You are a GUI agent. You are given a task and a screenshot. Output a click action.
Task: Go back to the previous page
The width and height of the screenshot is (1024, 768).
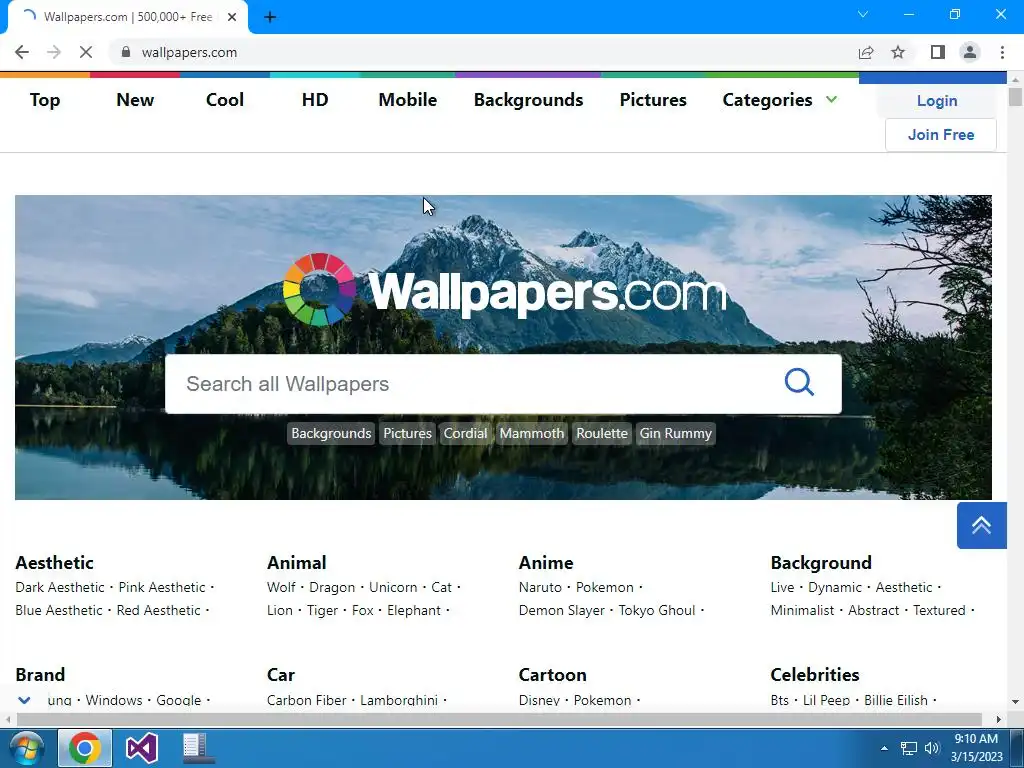coord(22,52)
